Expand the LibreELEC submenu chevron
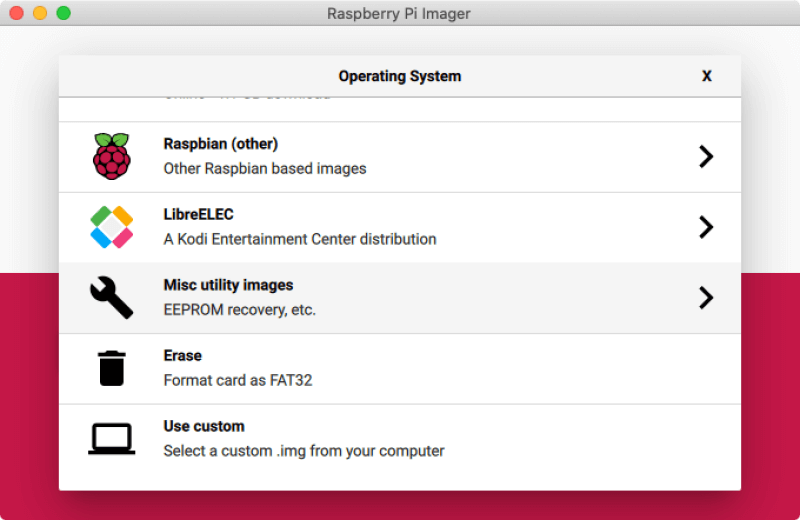This screenshot has width=800, height=520. point(706,227)
